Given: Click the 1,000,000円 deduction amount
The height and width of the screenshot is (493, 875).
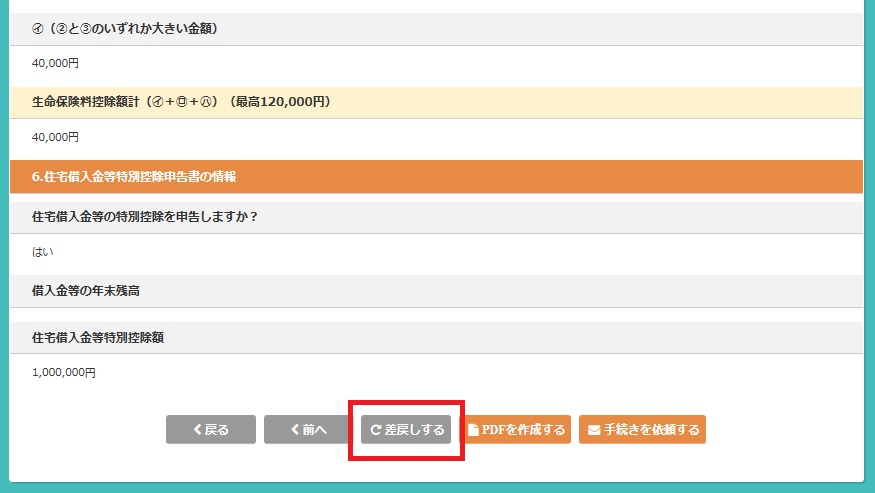Looking at the screenshot, I should click(x=64, y=373).
